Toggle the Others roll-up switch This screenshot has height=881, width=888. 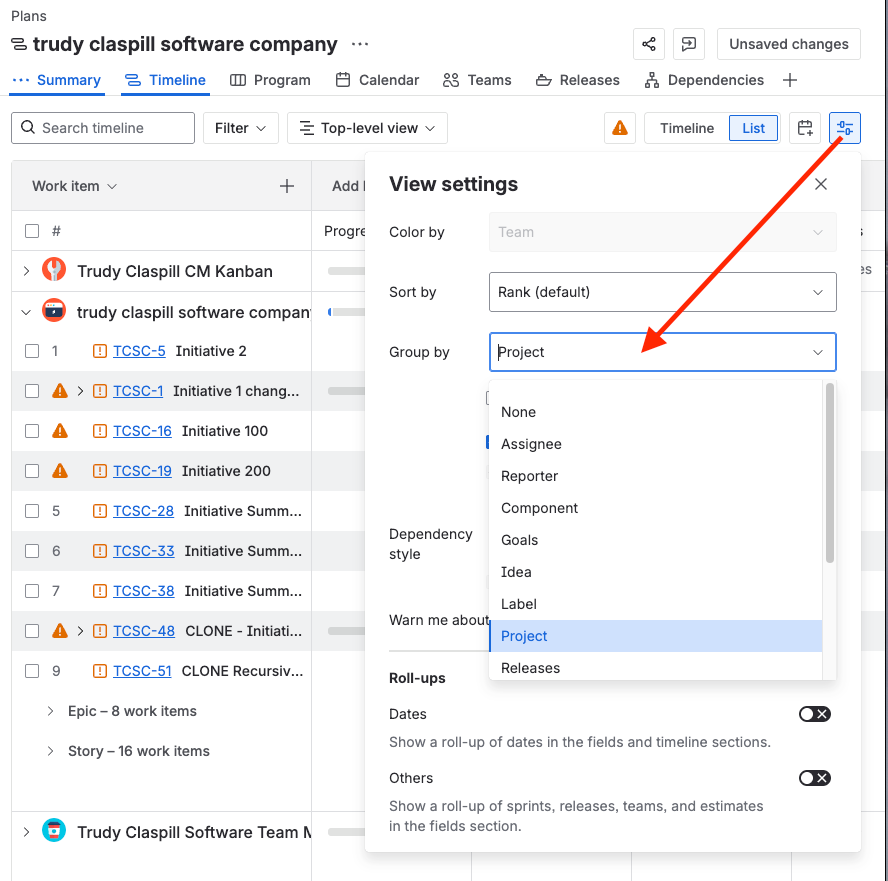tap(815, 778)
